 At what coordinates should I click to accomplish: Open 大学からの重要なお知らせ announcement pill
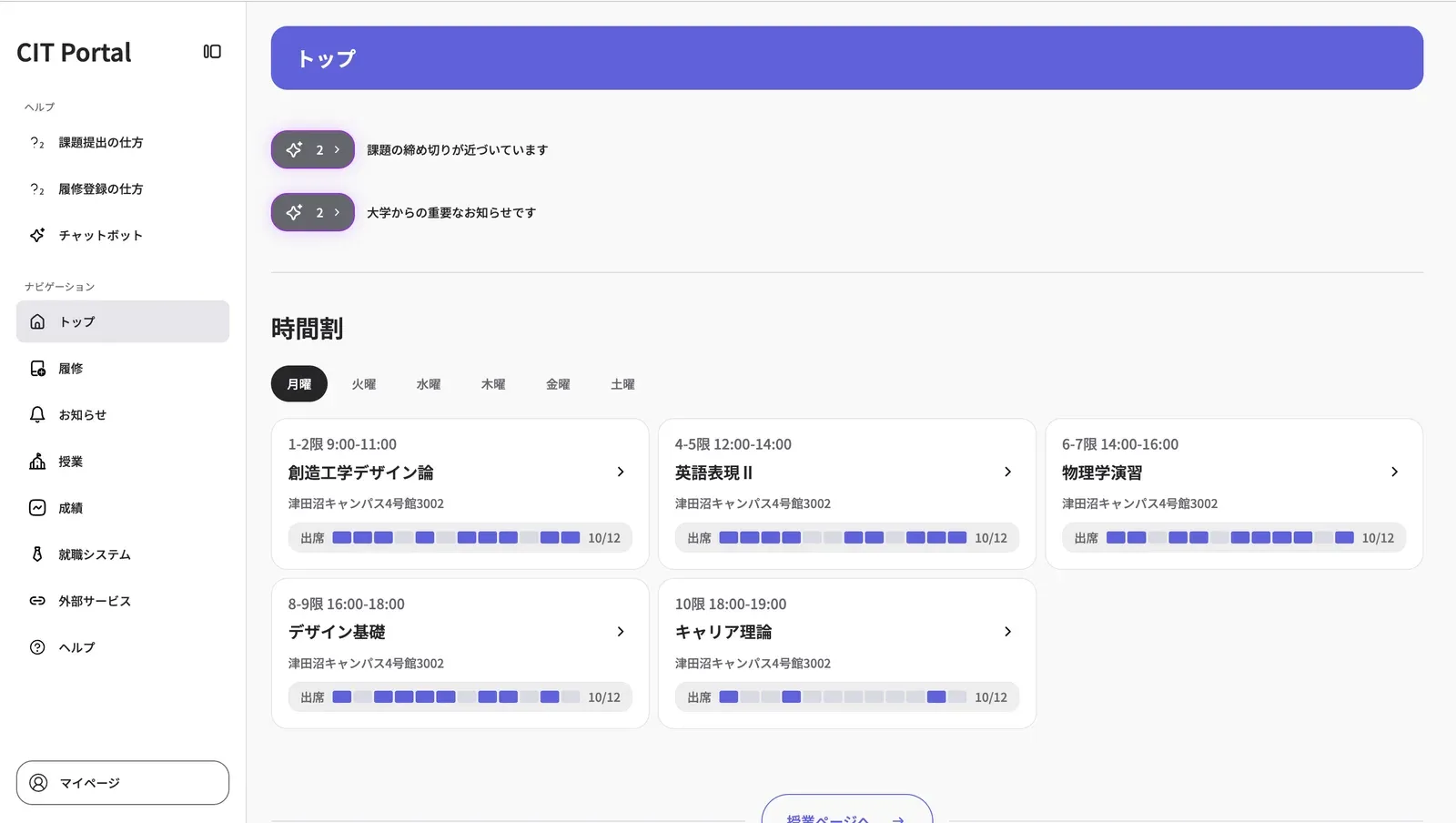312,212
